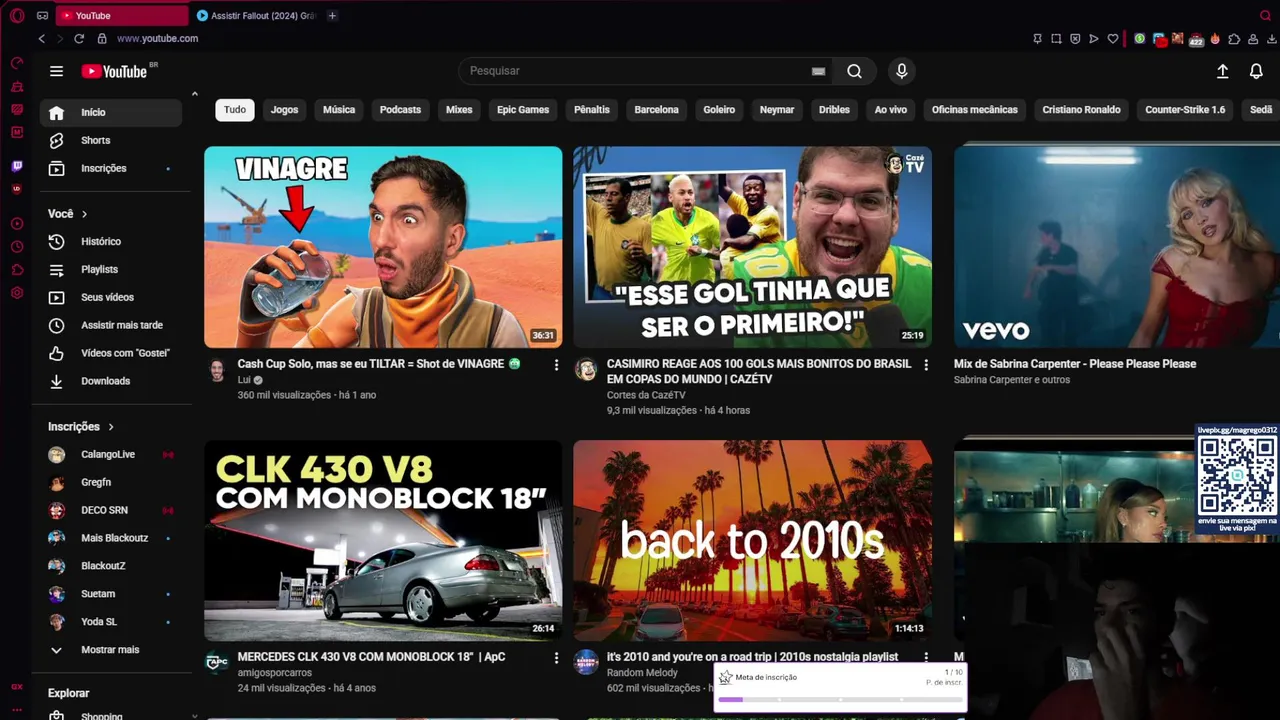Add page to bookmarks heart icon
Image resolution: width=1280 pixels, height=720 pixels.
point(1113,39)
